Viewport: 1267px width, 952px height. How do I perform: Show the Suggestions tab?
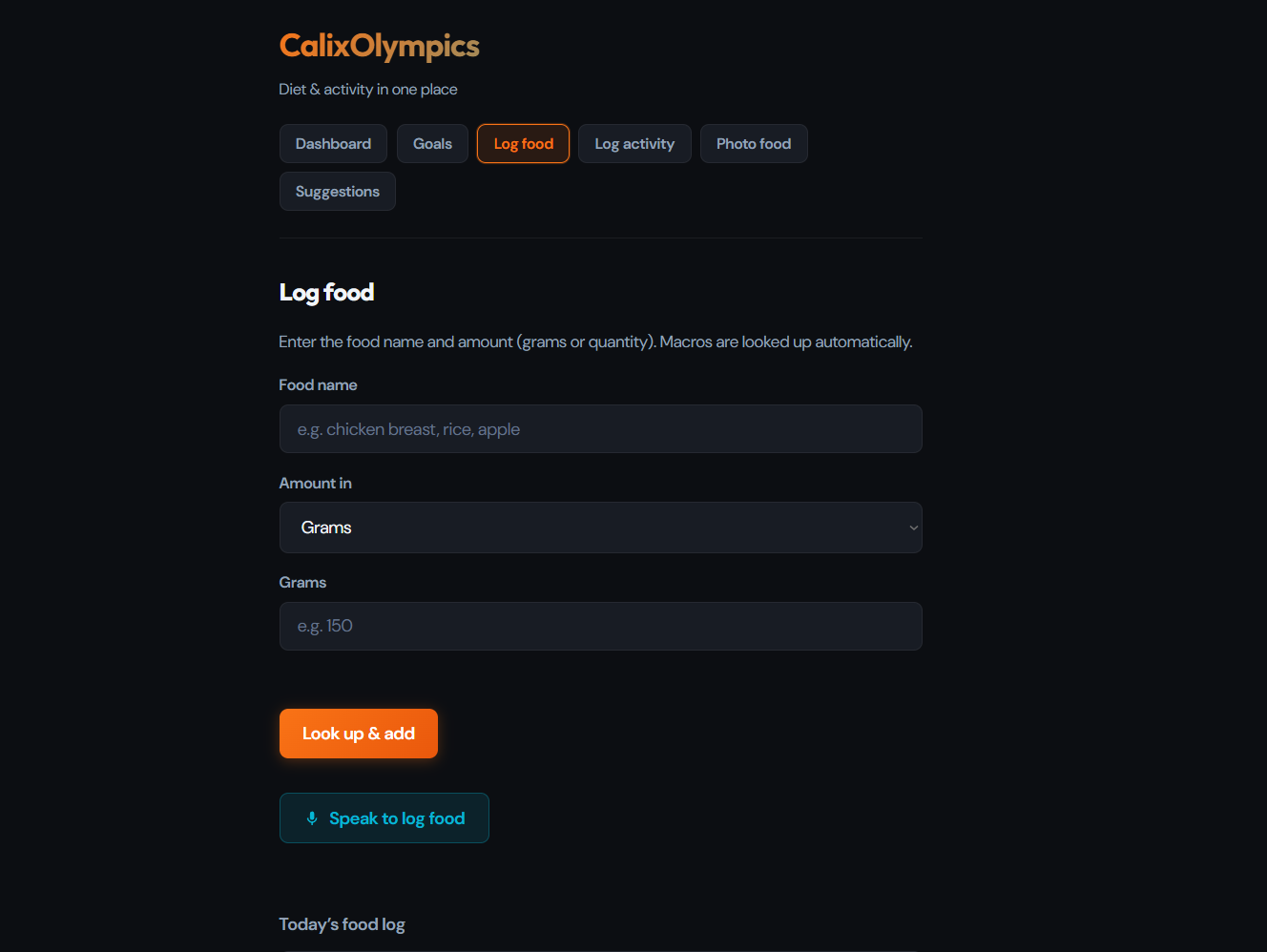337,192
